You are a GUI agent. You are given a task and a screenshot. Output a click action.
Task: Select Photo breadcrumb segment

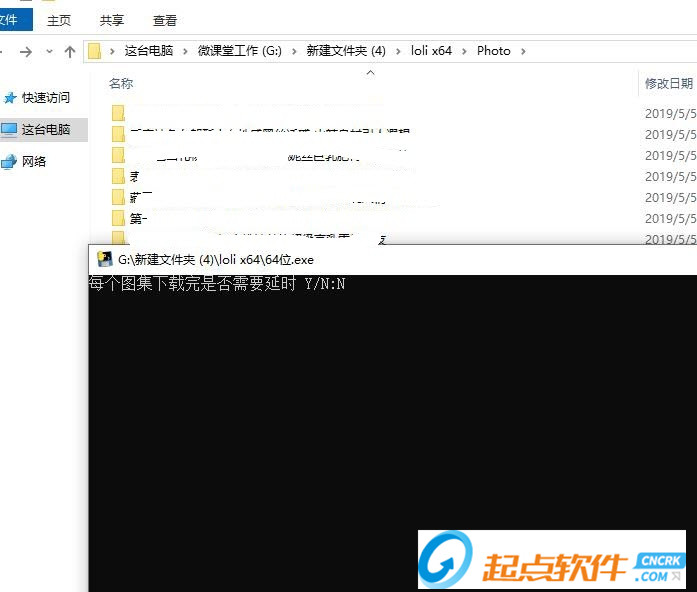pos(493,51)
